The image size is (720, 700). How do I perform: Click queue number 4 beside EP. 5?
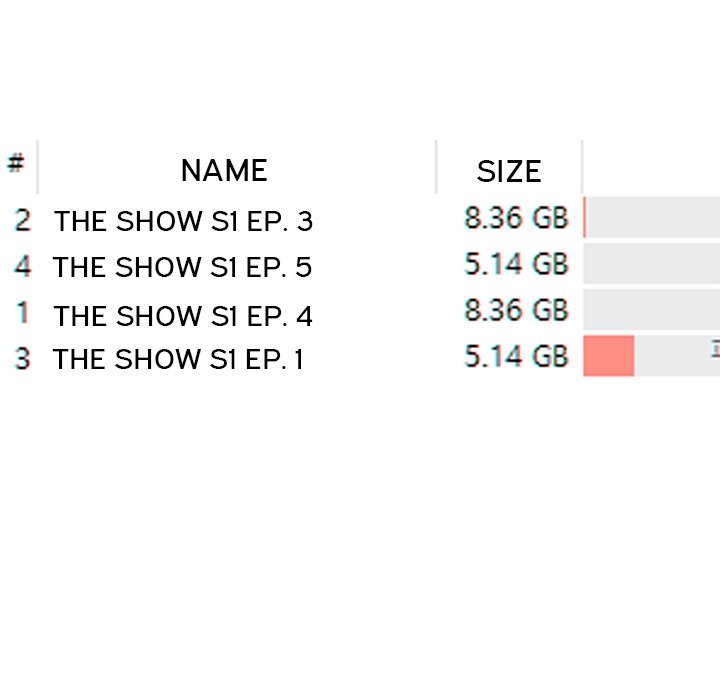(x=22, y=267)
